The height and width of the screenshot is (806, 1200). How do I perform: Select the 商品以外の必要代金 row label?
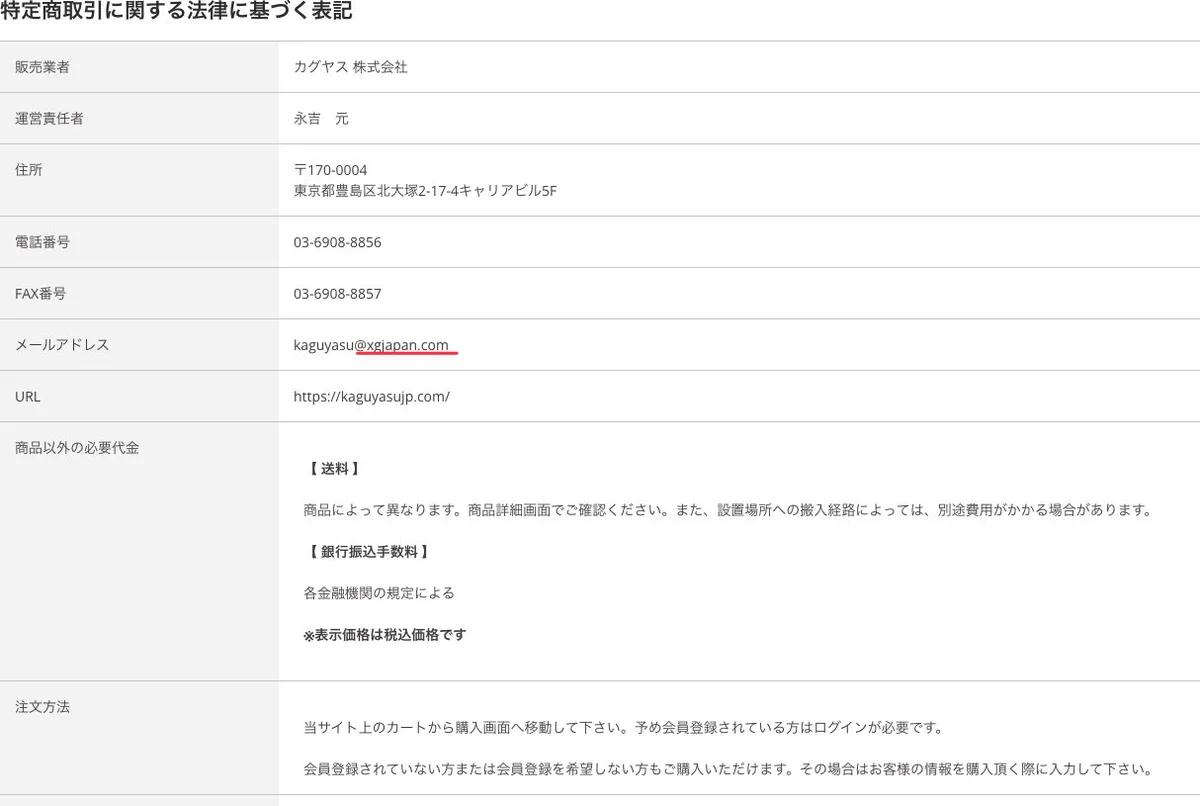pos(77,448)
